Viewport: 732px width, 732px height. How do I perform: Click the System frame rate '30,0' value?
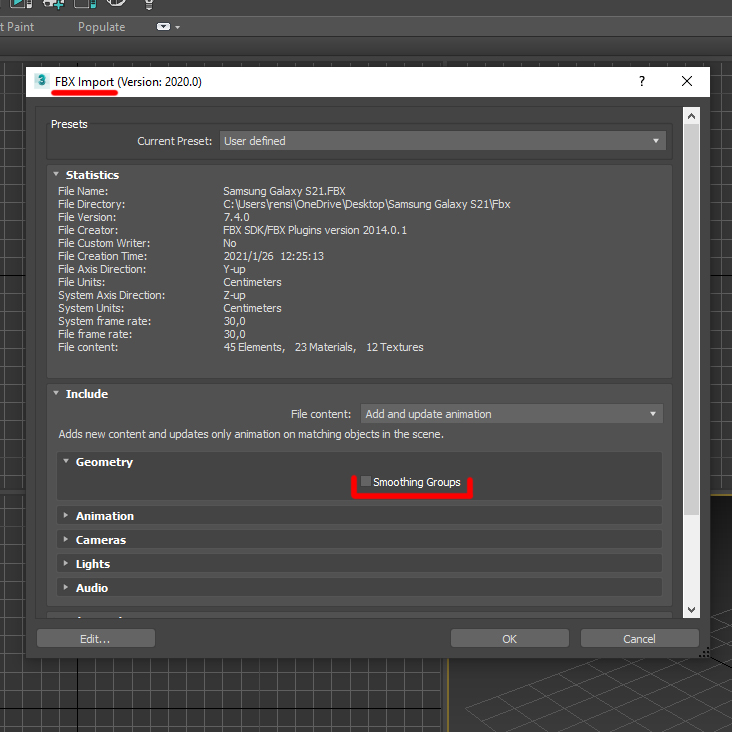[x=234, y=321]
